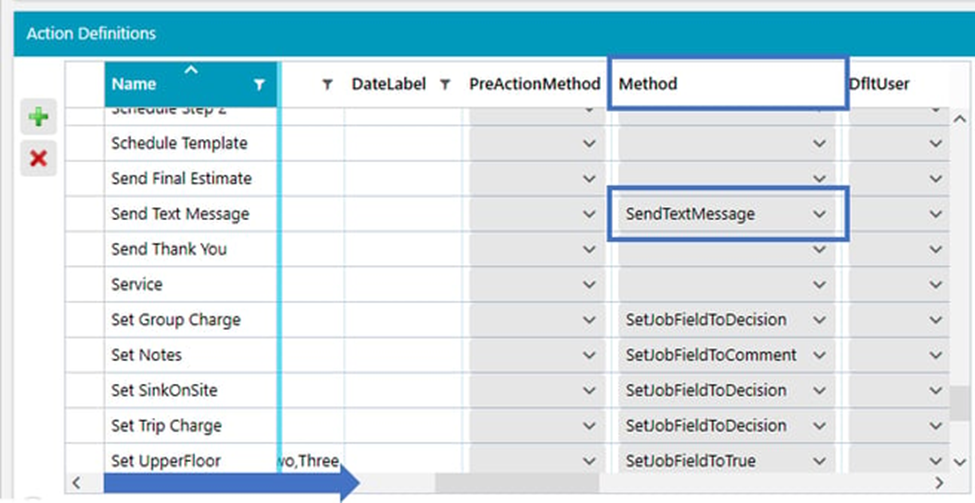Open Method dropdown for Set Group Charge
This screenshot has height=503, width=975.
coord(820,320)
